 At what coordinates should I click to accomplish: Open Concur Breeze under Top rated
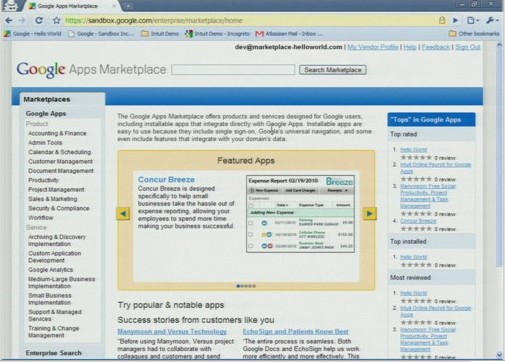tap(418, 221)
